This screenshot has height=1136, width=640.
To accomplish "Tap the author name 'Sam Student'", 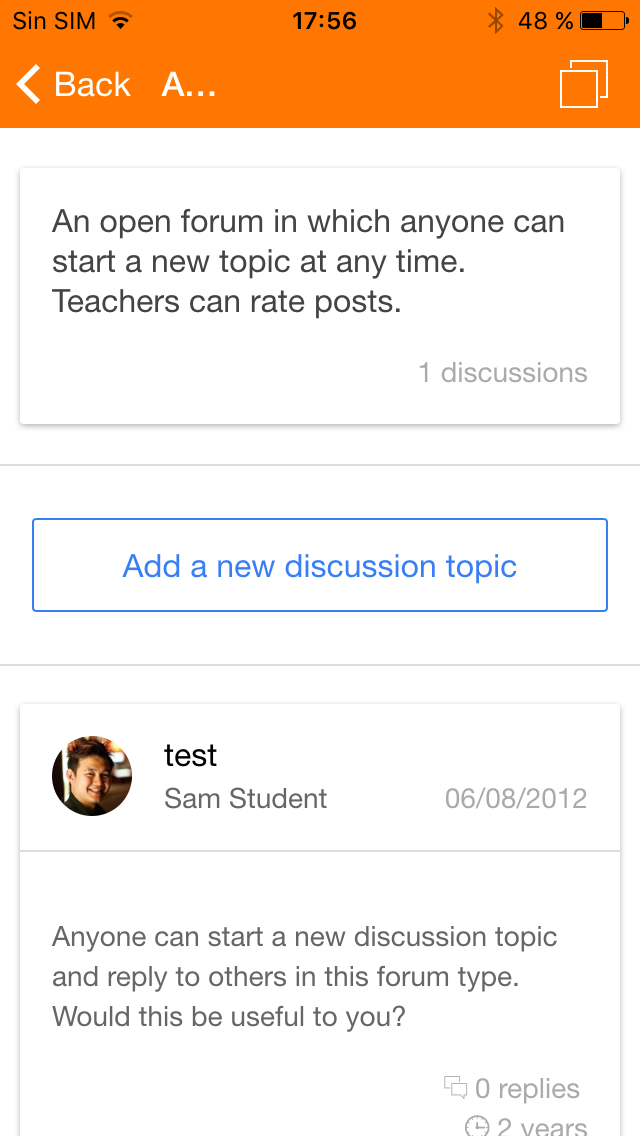I will click(x=246, y=798).
